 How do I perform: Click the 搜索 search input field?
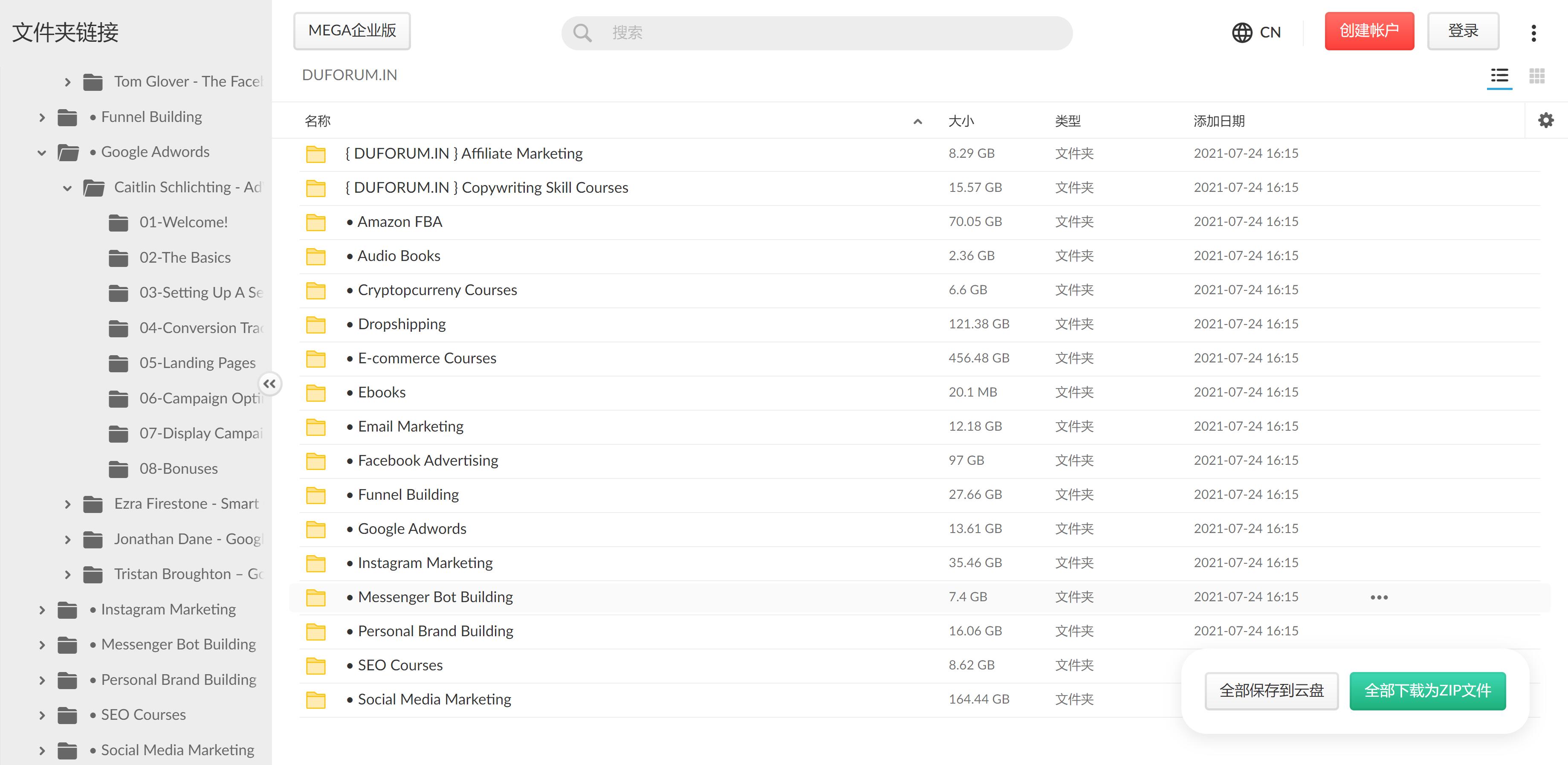(817, 33)
